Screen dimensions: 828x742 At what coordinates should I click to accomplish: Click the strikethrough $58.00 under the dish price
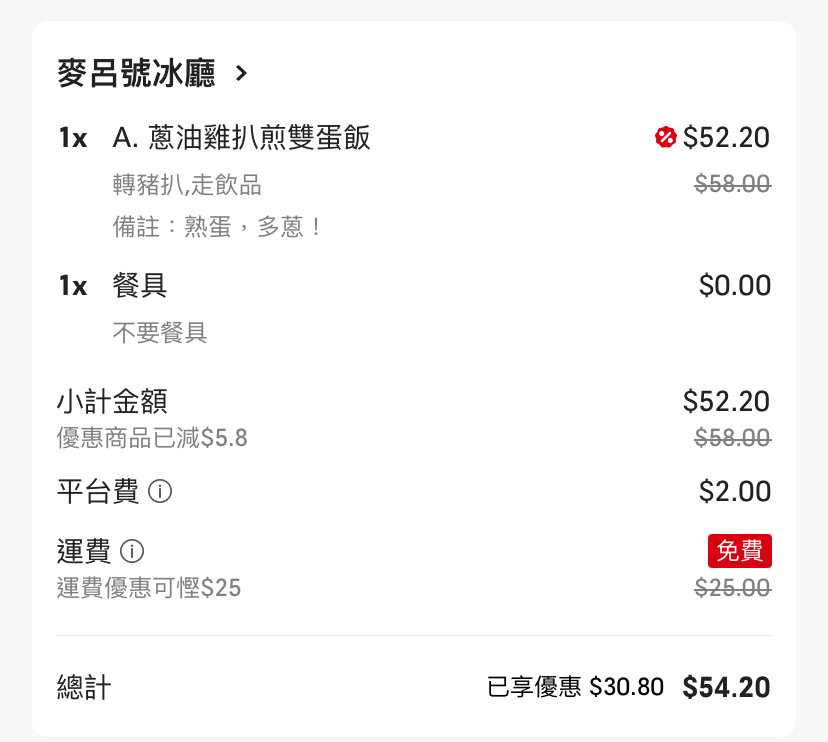click(x=733, y=184)
